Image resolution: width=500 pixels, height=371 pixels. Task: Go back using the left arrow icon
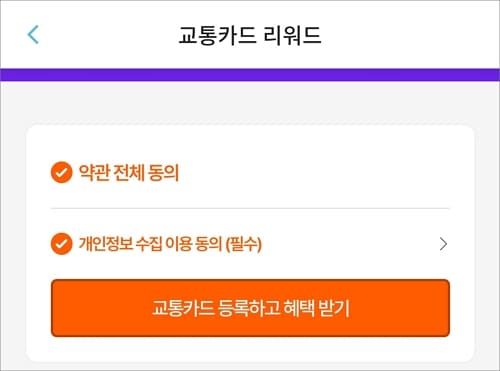point(33,34)
